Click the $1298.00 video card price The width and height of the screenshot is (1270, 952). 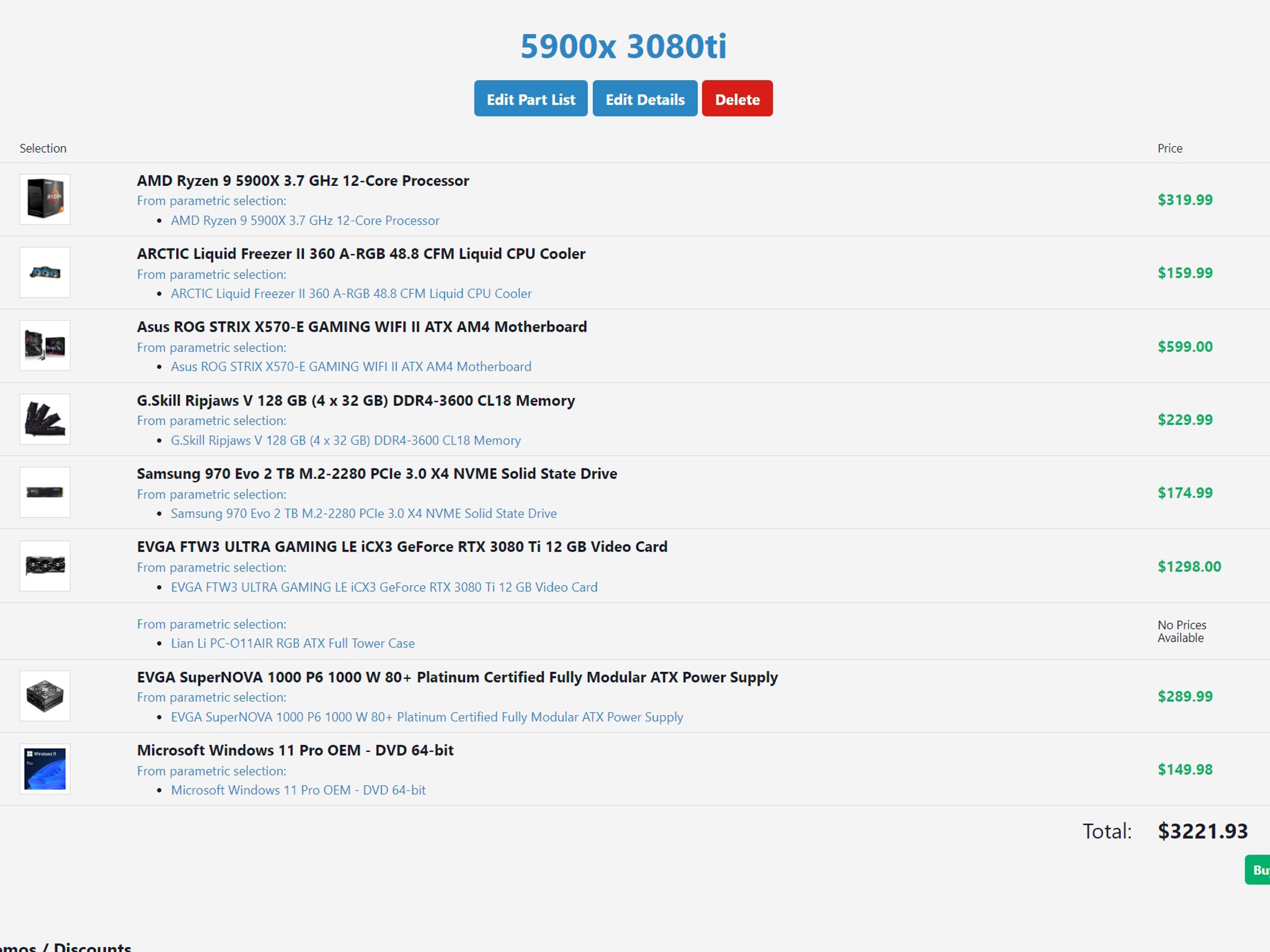coord(1189,566)
